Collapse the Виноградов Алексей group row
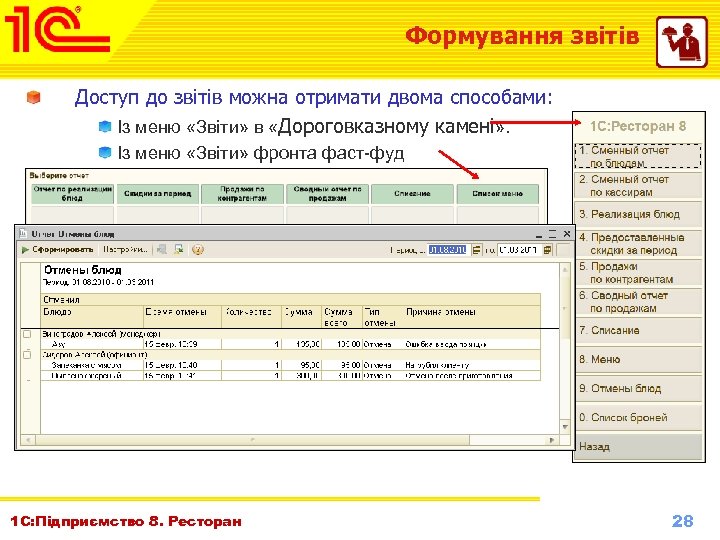Image resolution: width=720 pixels, height=540 pixels. click(27, 334)
